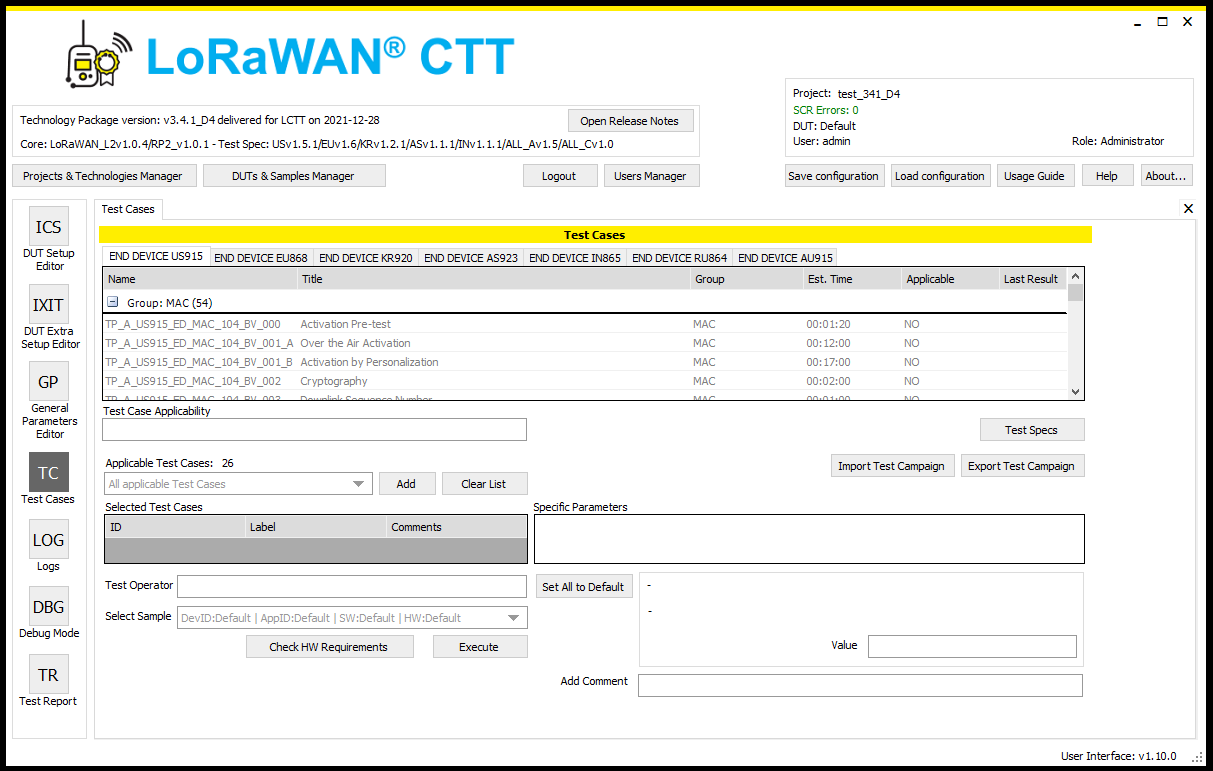Execute the selected test cases
Image resolution: width=1213 pixels, height=771 pixels.
(479, 647)
